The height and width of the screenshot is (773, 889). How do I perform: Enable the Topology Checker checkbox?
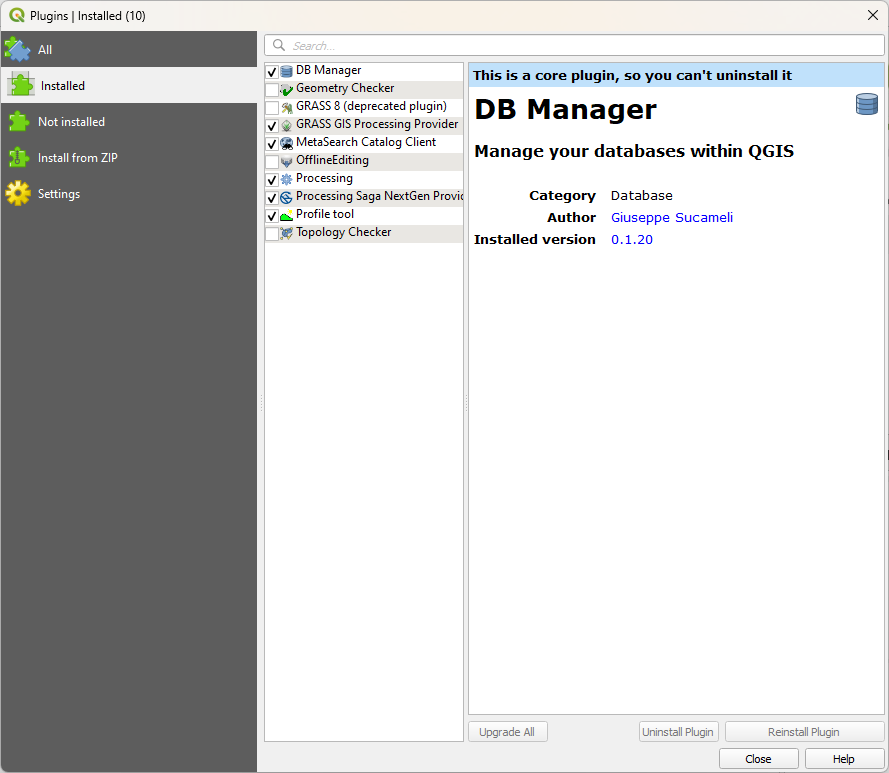(272, 234)
